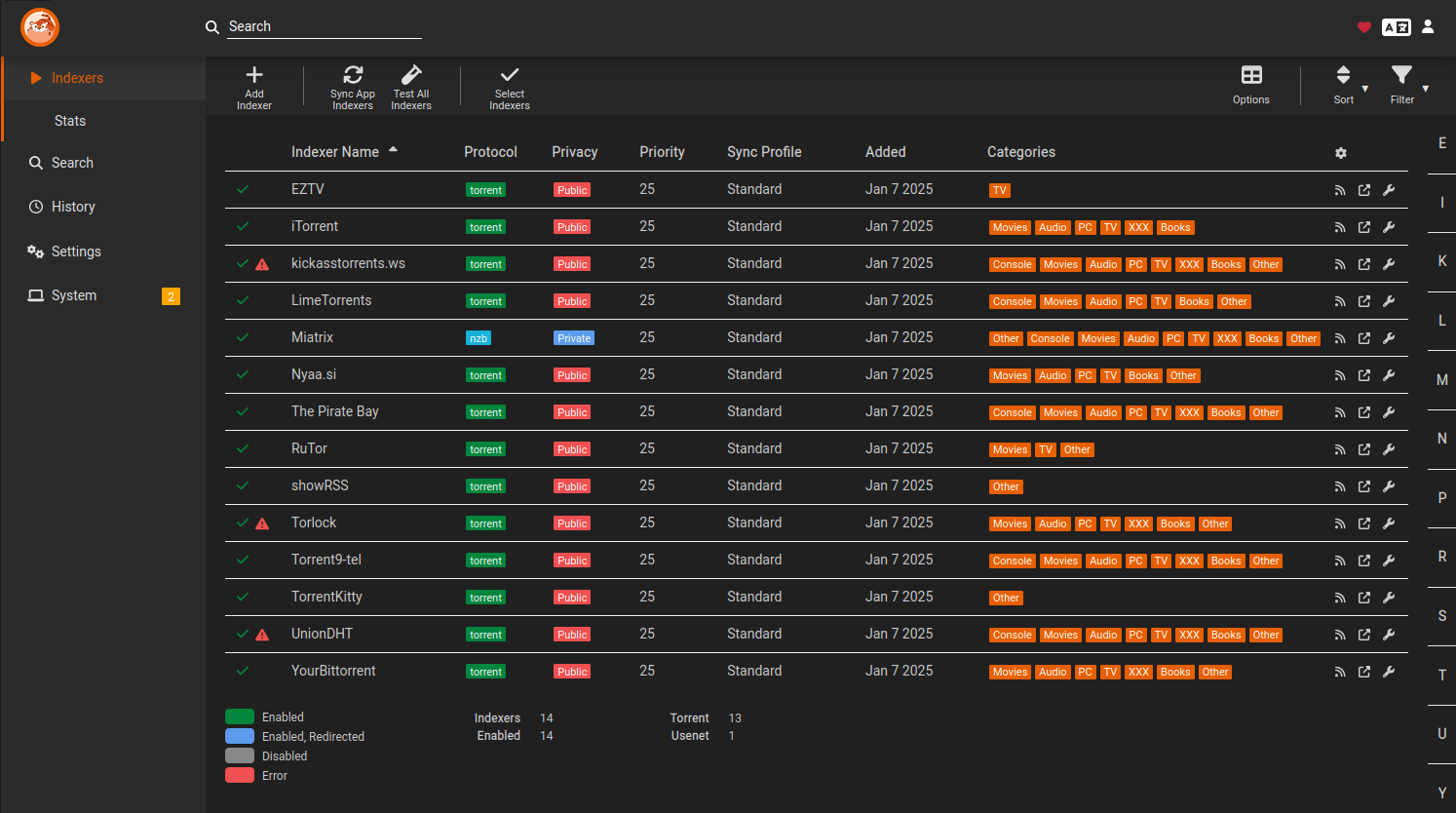Viewport: 1456px width, 813px height.
Task: Open external link icon for Nyaa.si
Action: [1364, 375]
